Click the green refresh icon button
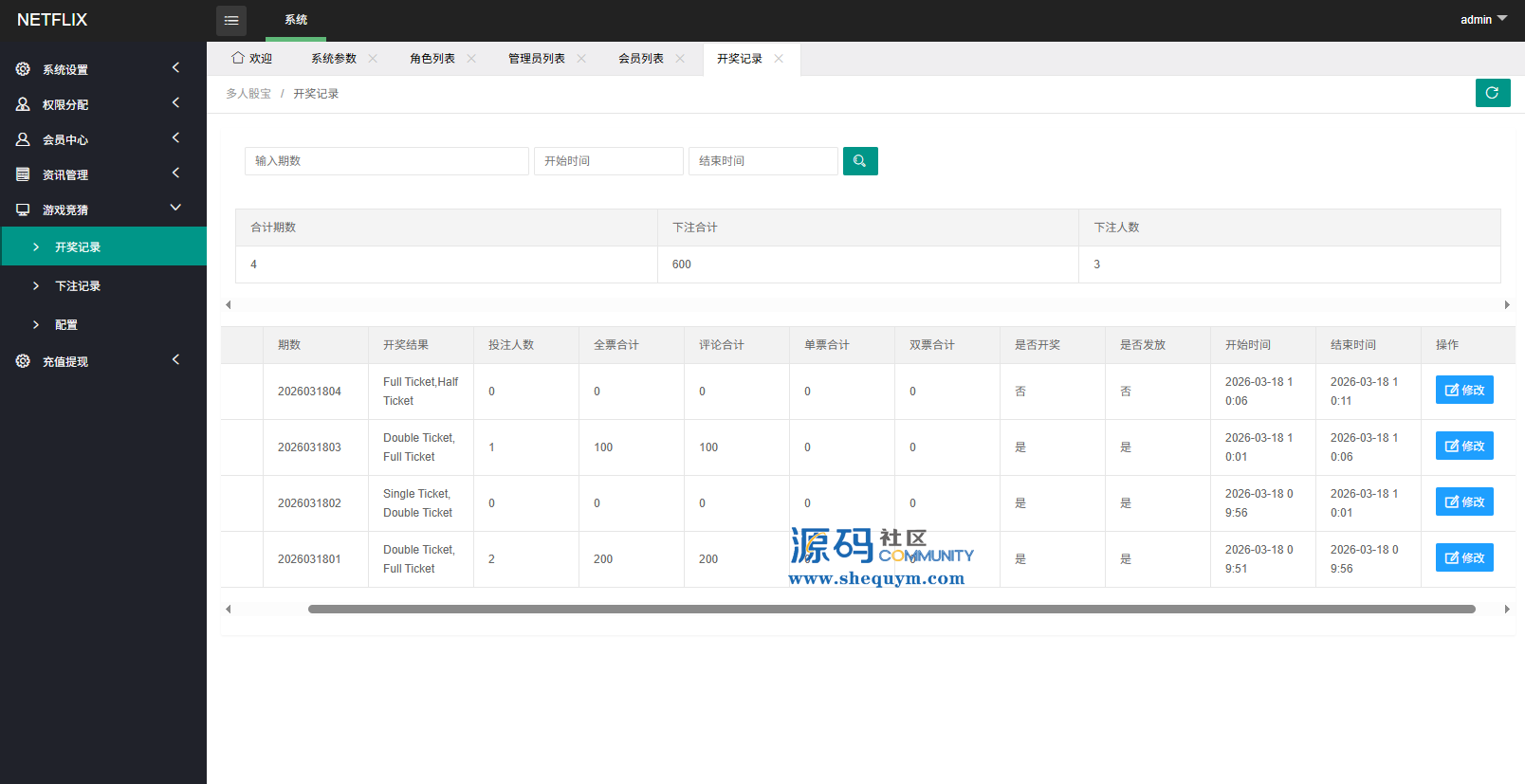Image resolution: width=1525 pixels, height=784 pixels. (x=1492, y=93)
